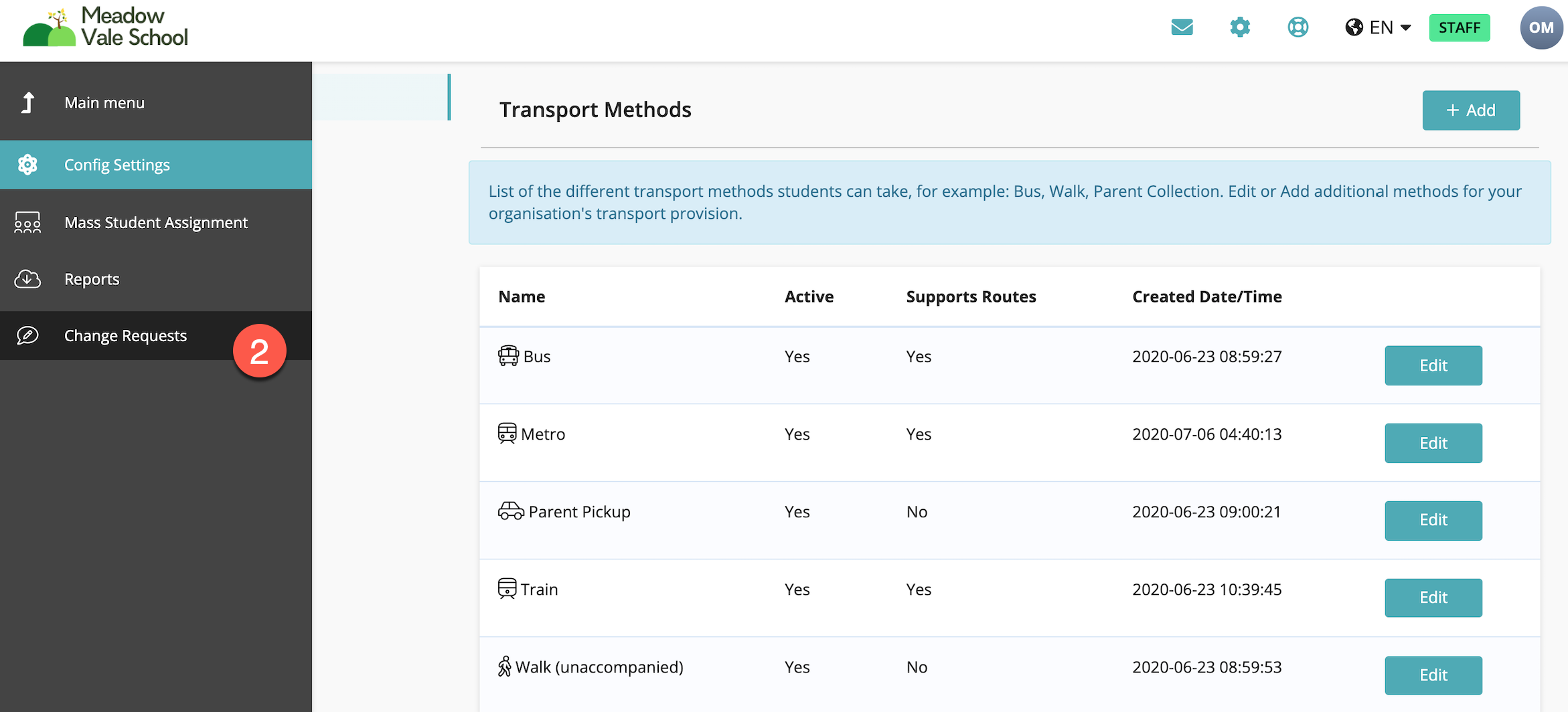Click the Parent Pickup car icon
Screen dimensions: 1568x712
coord(511,511)
